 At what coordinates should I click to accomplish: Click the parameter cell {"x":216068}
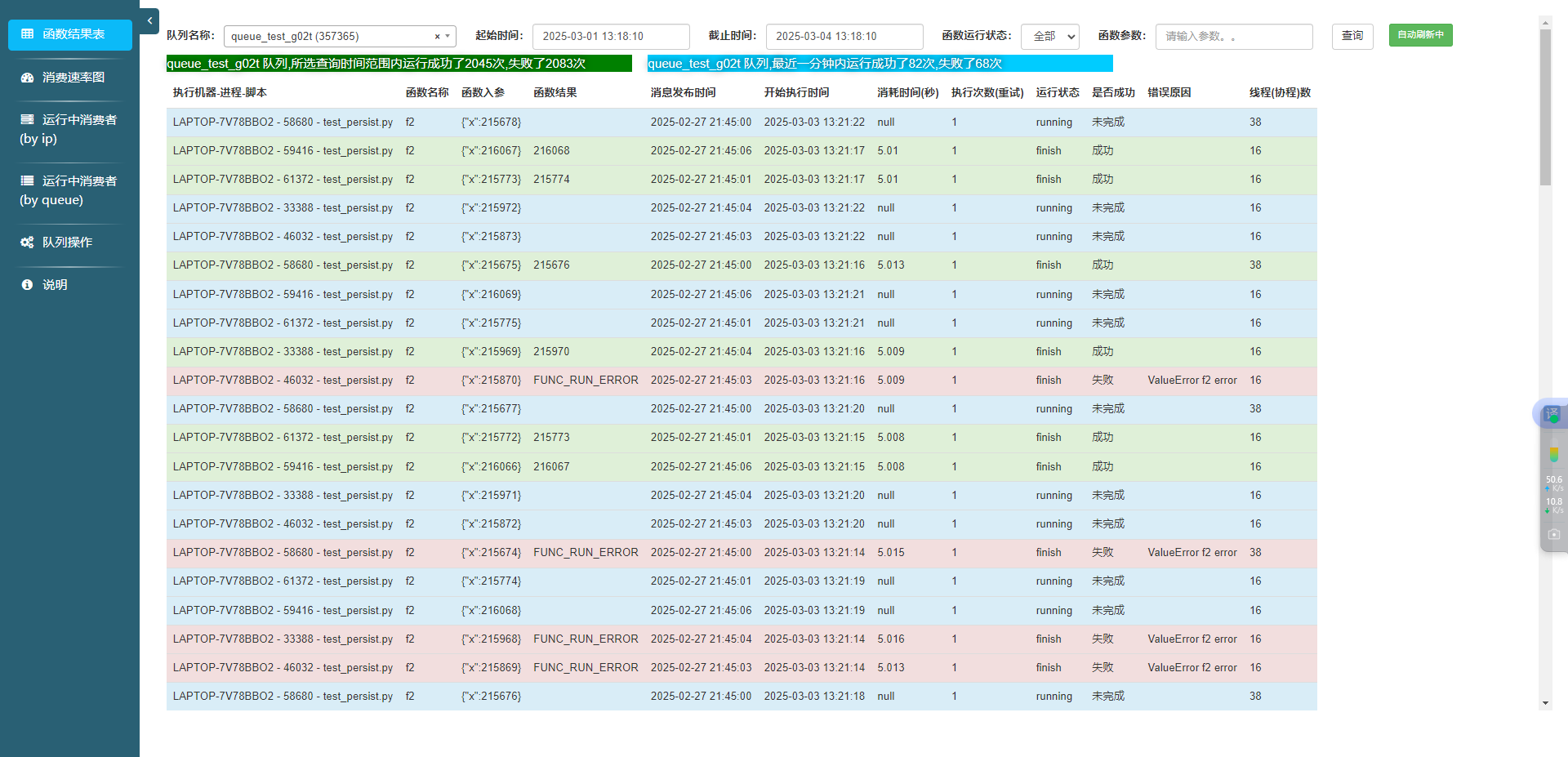click(x=491, y=611)
